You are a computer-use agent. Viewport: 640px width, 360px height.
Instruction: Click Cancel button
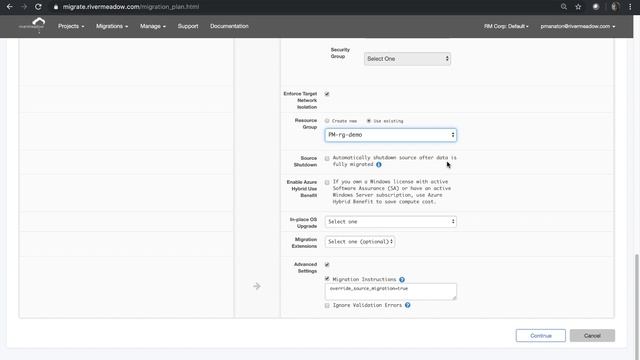pyautogui.click(x=592, y=336)
